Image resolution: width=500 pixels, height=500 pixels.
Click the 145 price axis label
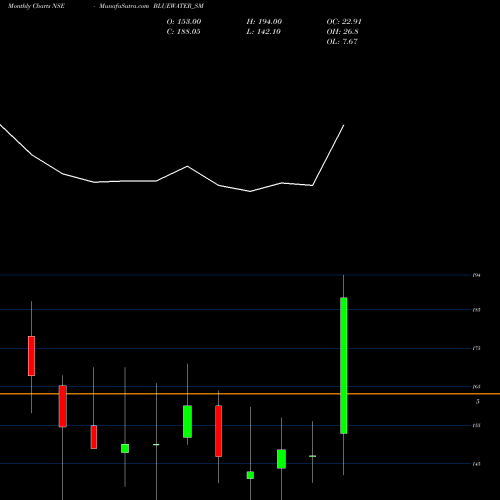[x=476, y=464]
